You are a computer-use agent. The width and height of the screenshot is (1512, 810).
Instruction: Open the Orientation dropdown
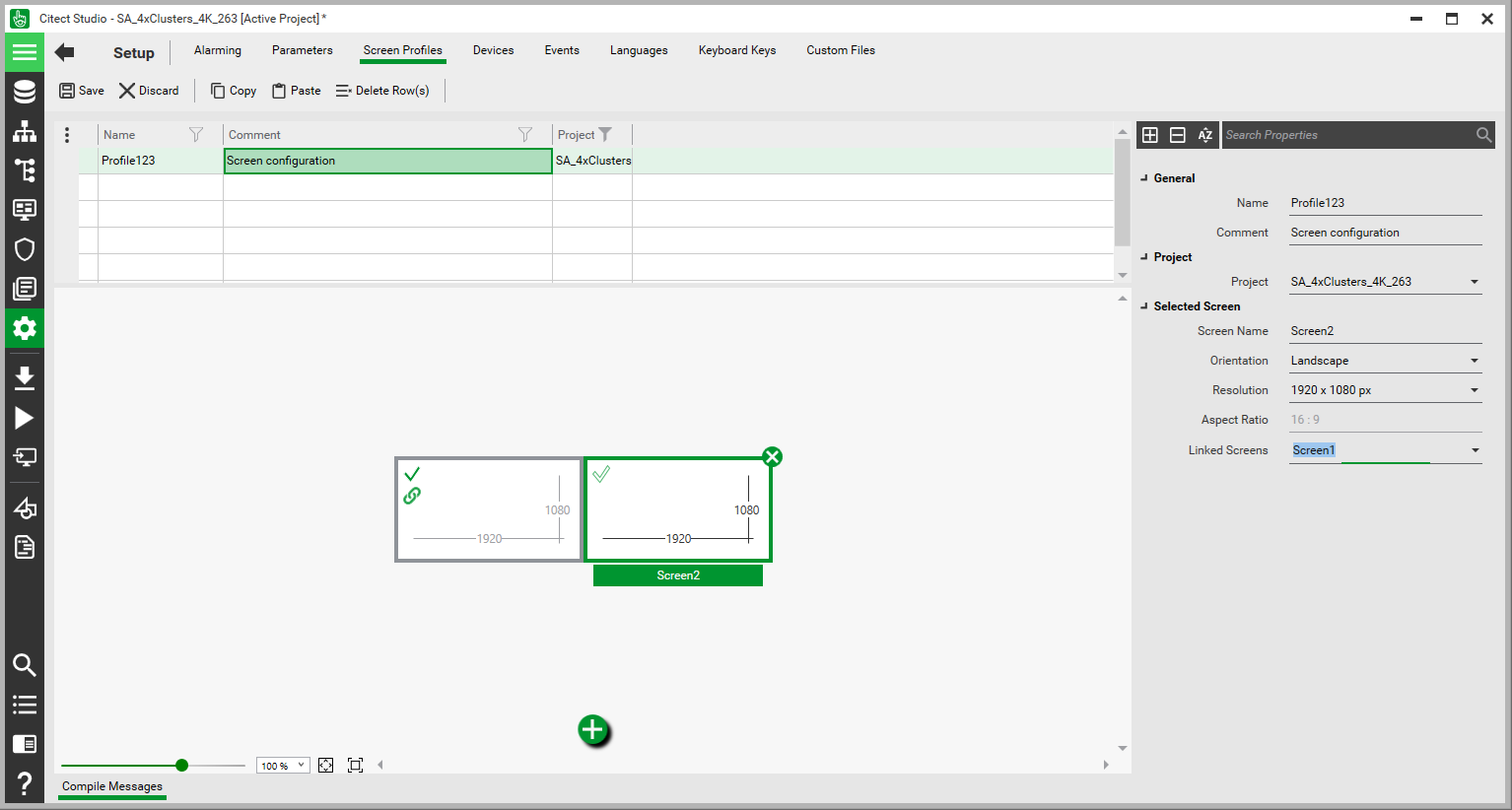click(x=1475, y=361)
